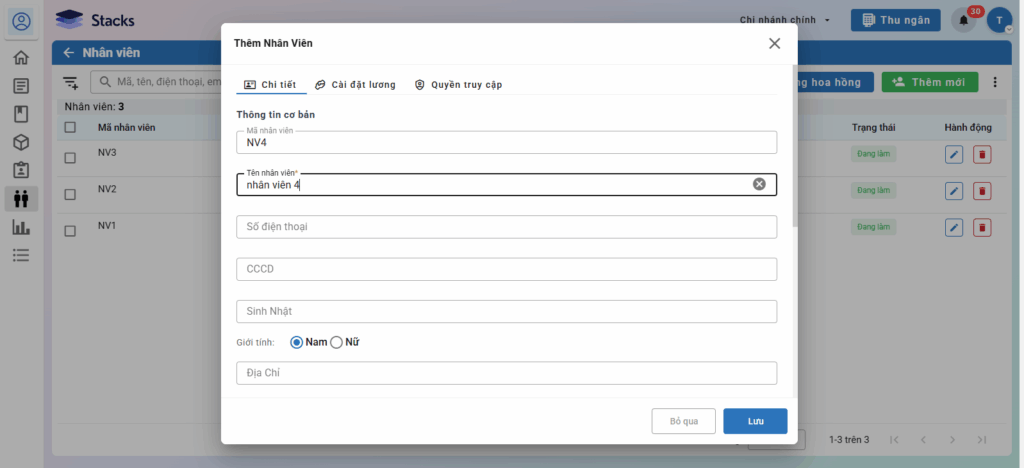Clear the Tên nhân viên field text
1024x468 pixels.
tap(759, 184)
